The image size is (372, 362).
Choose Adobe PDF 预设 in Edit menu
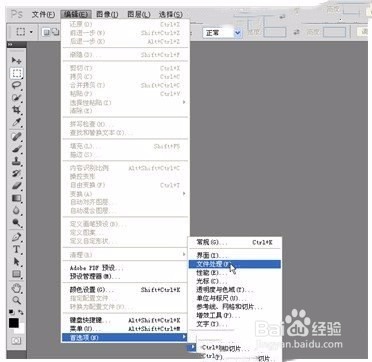coord(126,268)
